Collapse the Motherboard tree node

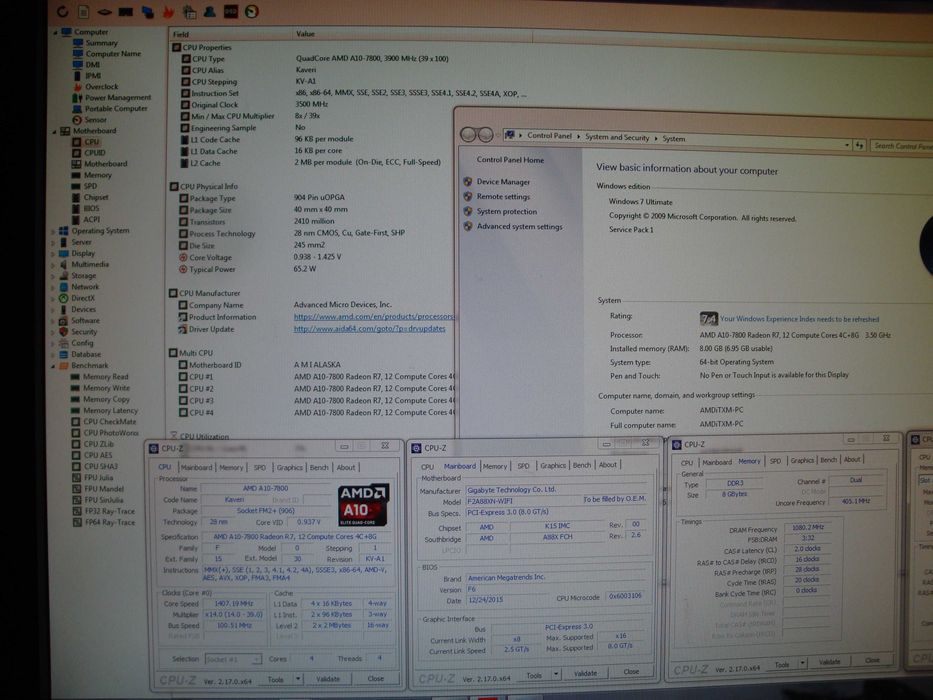(x=55, y=131)
